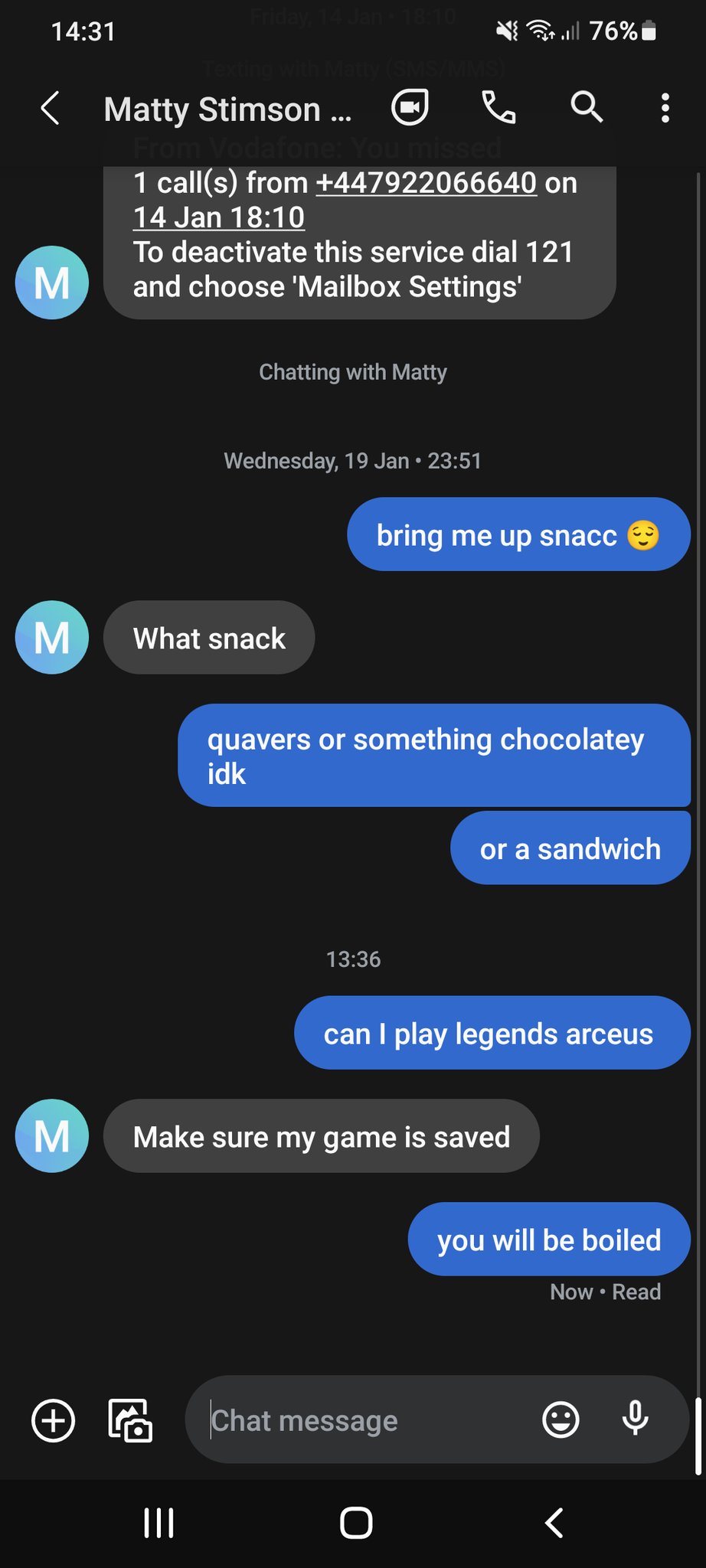Tap the back arrow in chat header

pos(51,108)
